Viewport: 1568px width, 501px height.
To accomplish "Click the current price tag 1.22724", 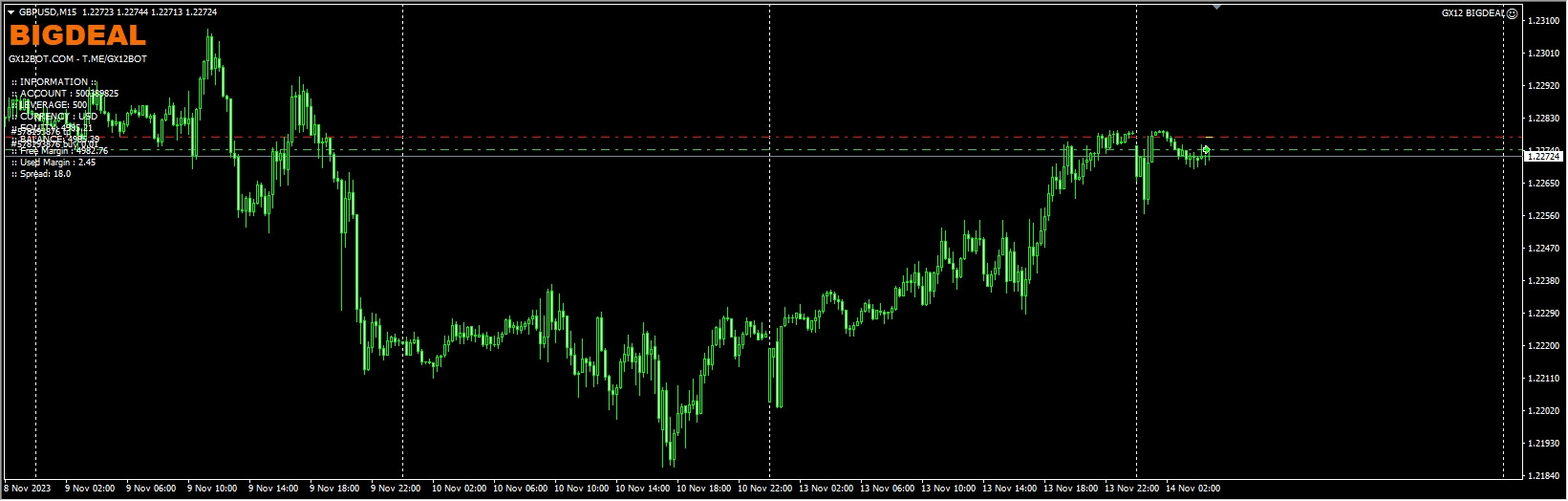I will pyautogui.click(x=1543, y=156).
